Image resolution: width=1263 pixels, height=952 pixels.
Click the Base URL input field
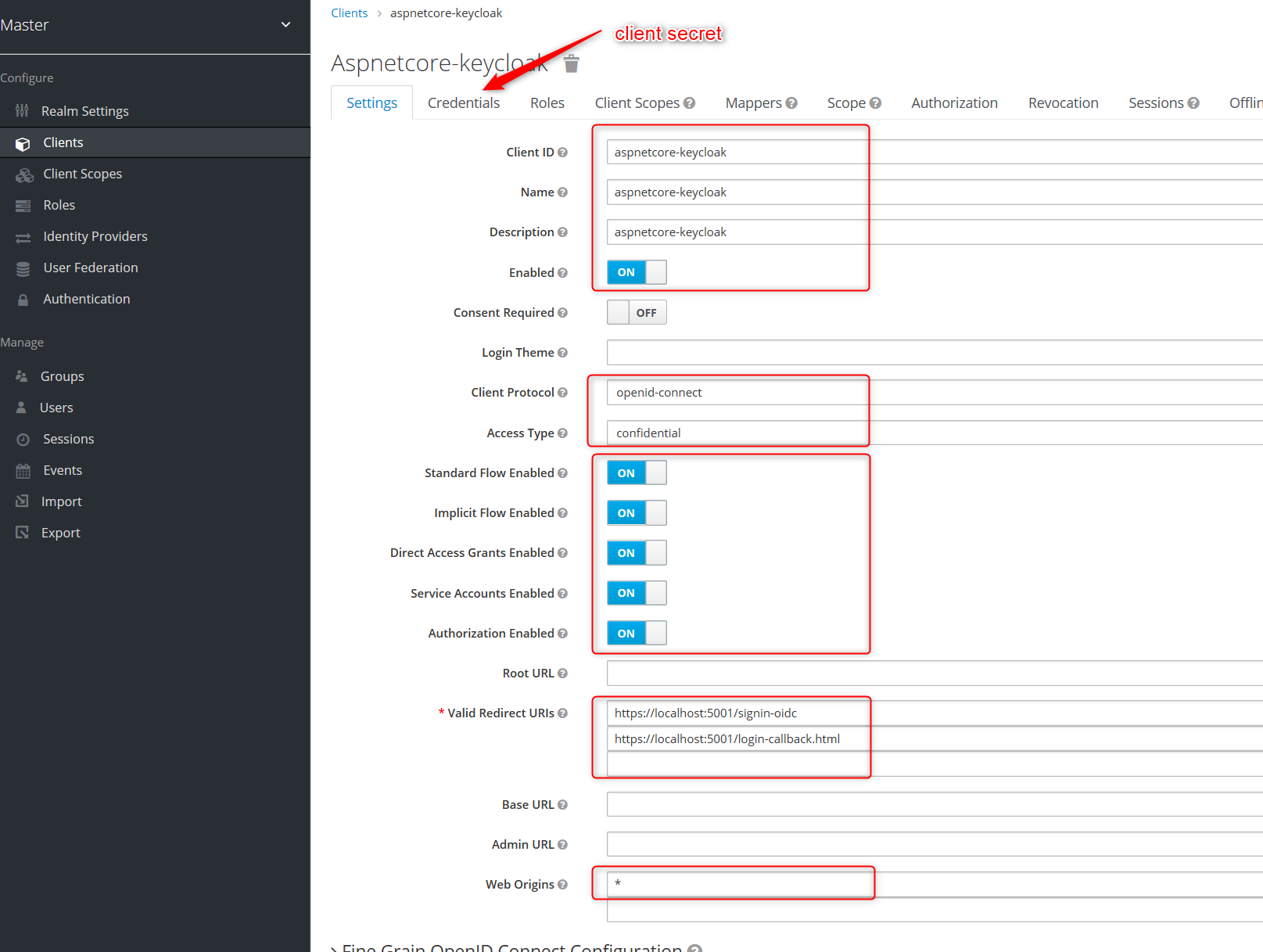tap(935, 804)
